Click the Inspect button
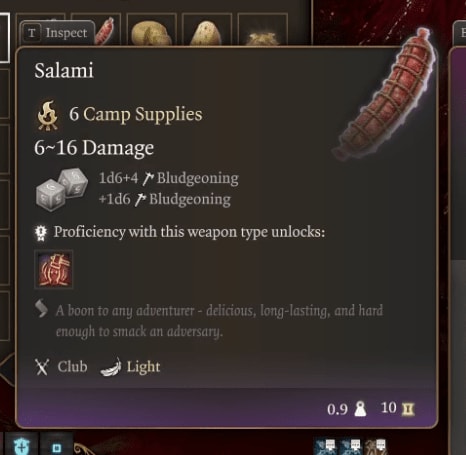466x455 pixels. point(57,33)
